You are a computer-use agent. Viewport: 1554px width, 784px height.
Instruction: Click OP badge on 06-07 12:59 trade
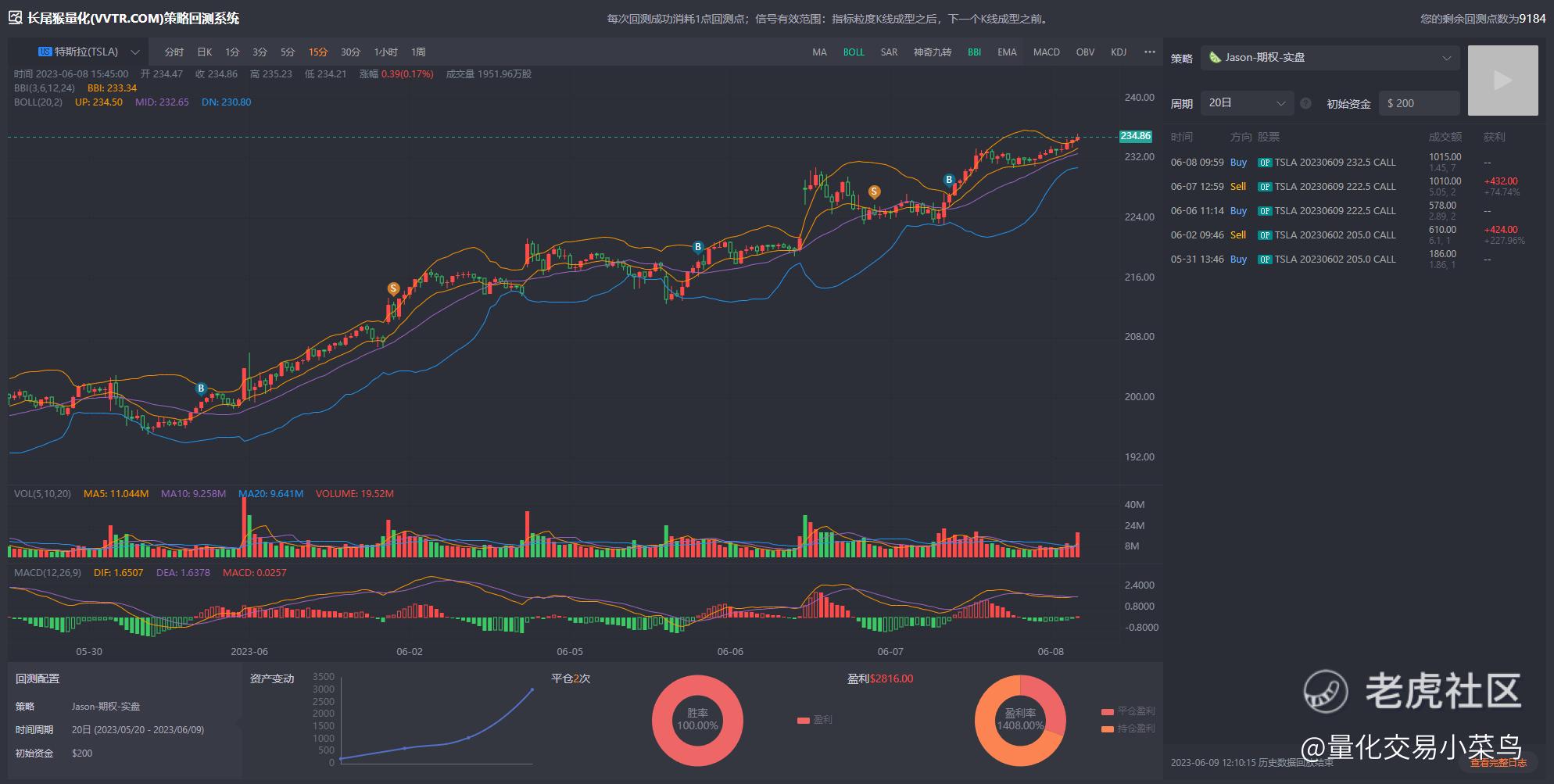tap(1264, 187)
